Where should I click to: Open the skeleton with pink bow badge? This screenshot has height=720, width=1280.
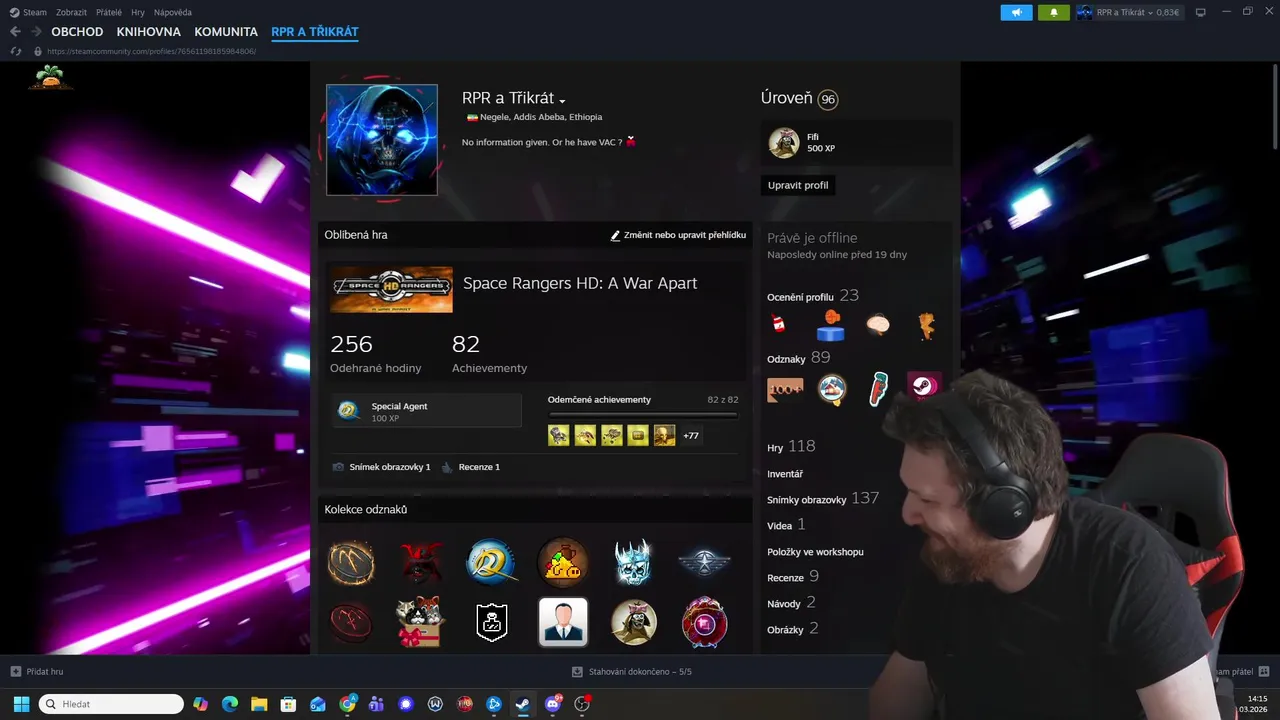pos(634,622)
